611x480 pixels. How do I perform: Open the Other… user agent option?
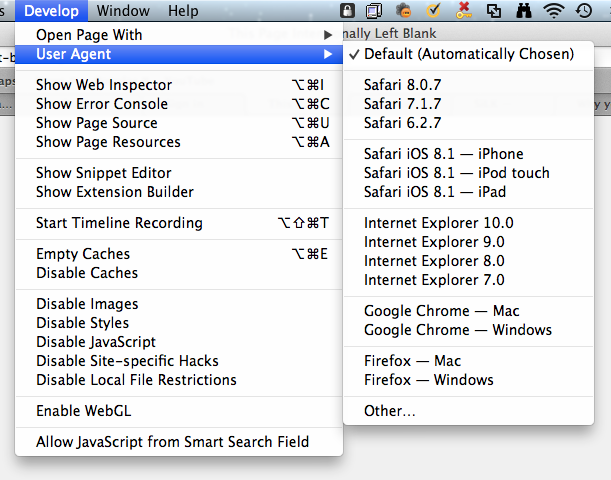[x=468, y=410]
